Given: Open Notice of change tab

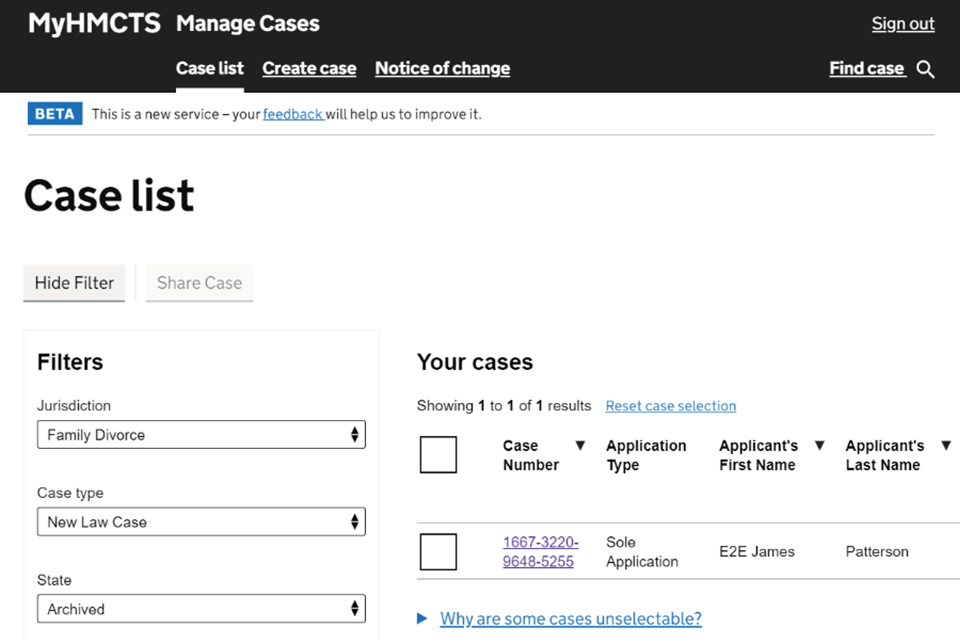Looking at the screenshot, I should click(442, 69).
